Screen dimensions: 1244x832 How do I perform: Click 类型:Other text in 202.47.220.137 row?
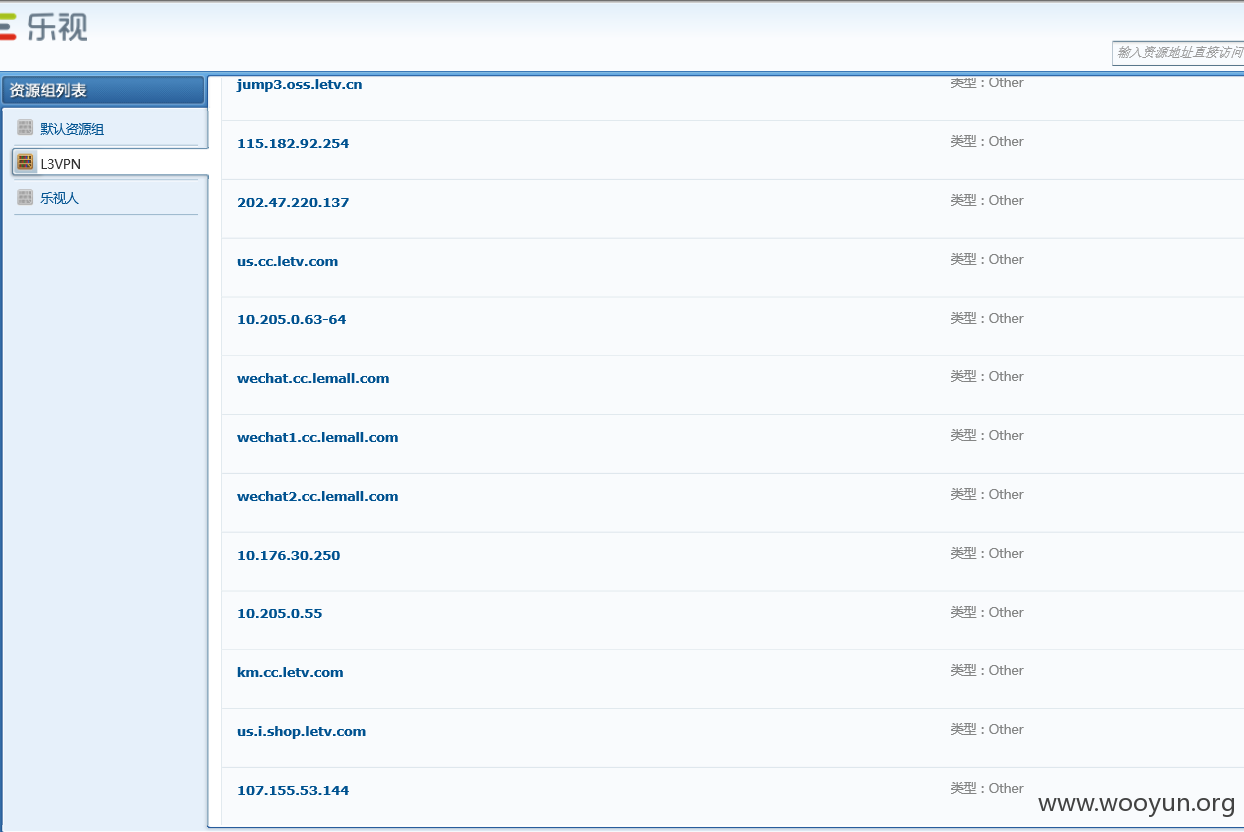987,200
